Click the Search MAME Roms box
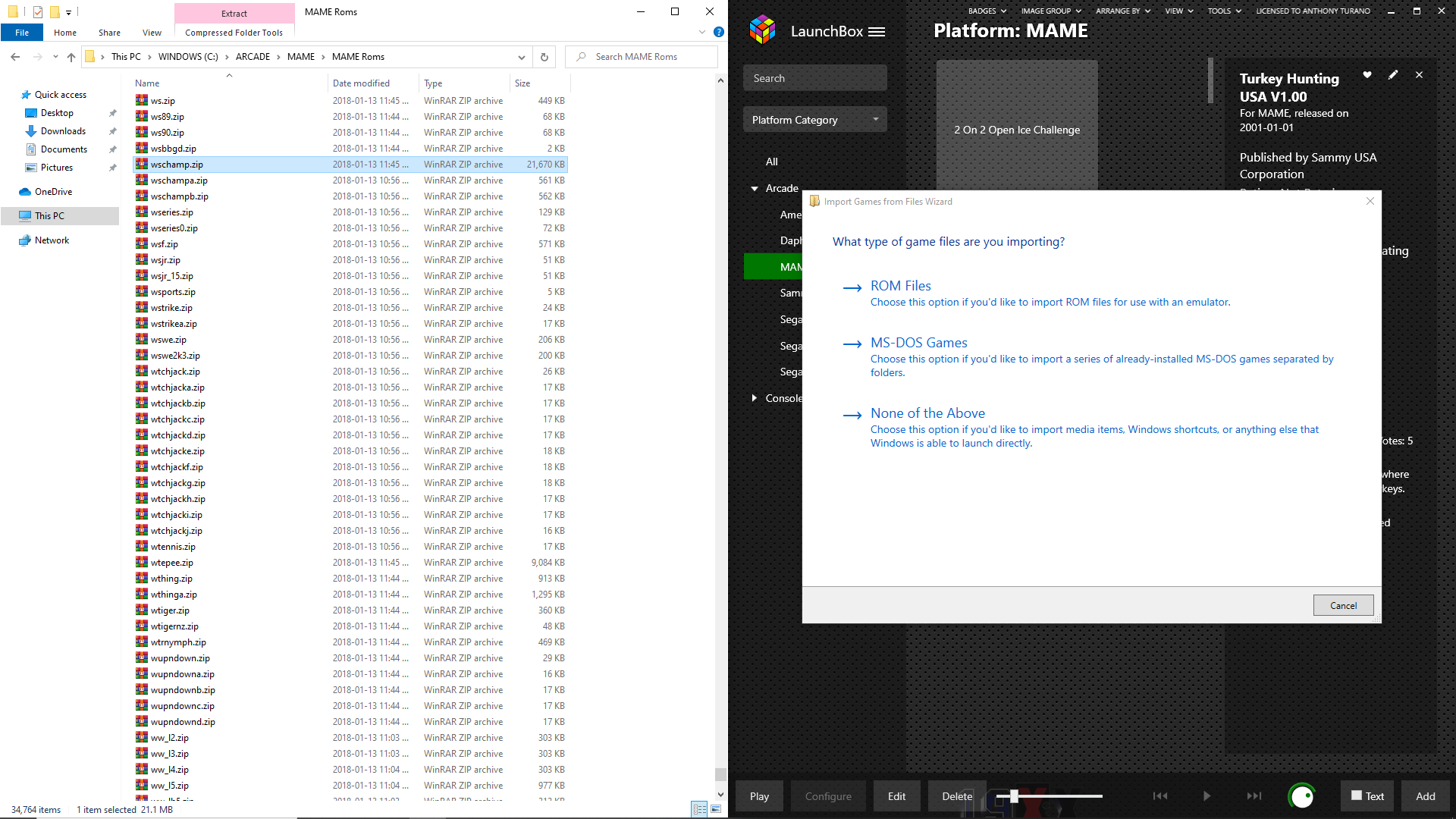 642,57
